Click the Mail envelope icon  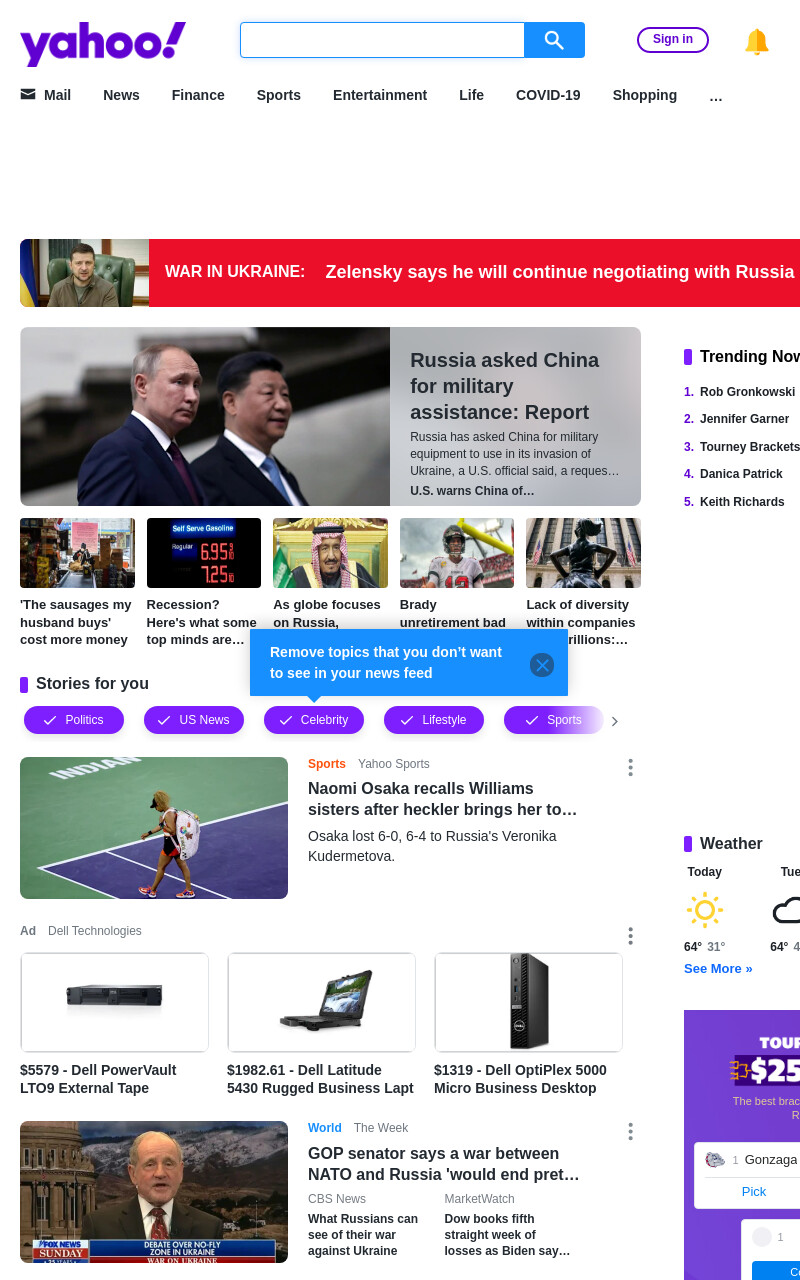(x=28, y=94)
